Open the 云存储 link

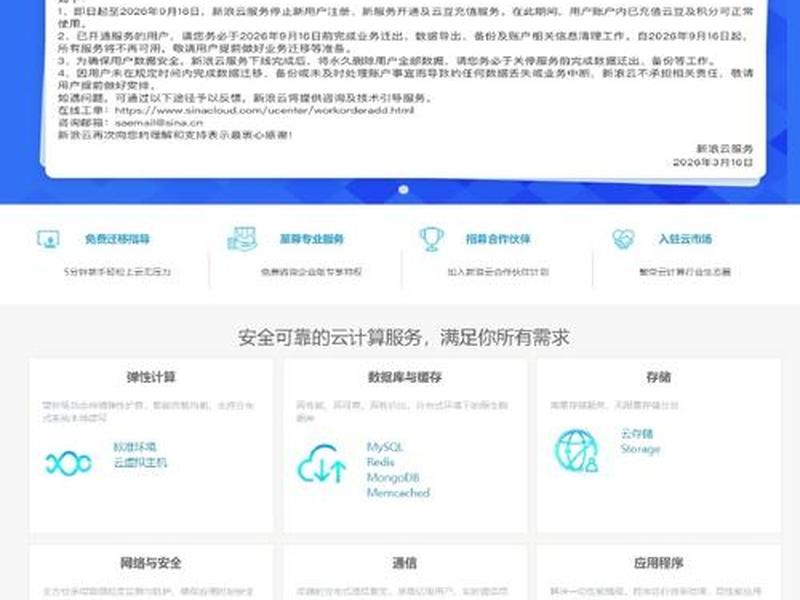coord(637,434)
